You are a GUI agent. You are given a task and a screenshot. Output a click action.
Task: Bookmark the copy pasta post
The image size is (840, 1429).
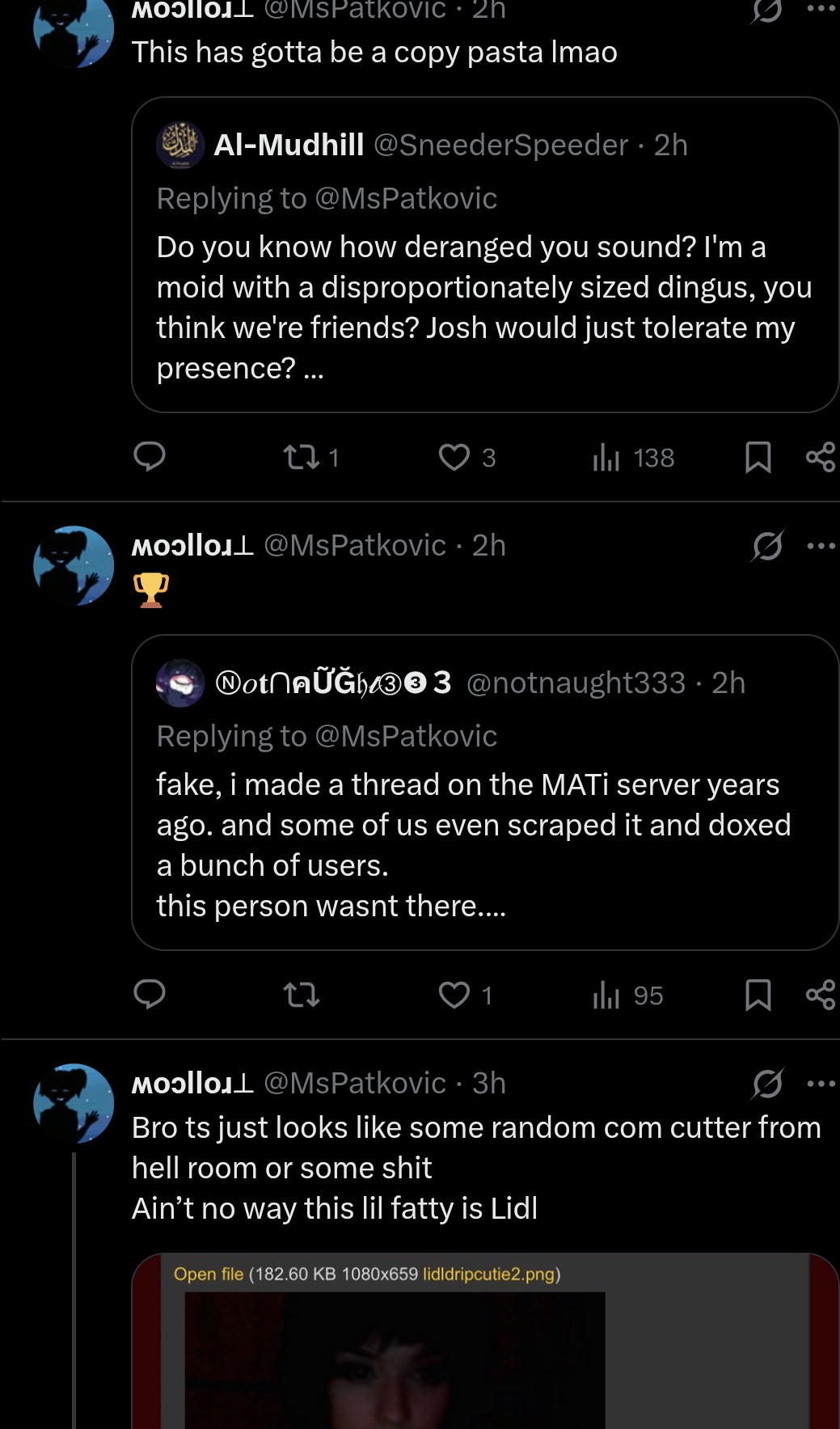coord(758,458)
